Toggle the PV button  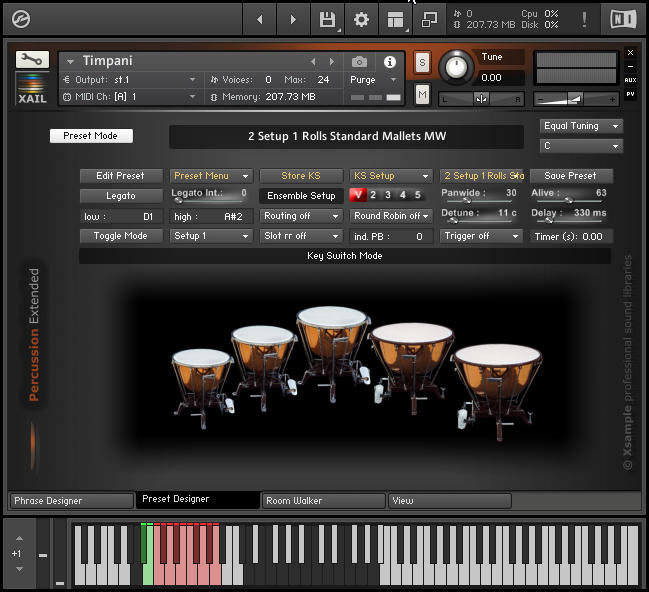630,94
